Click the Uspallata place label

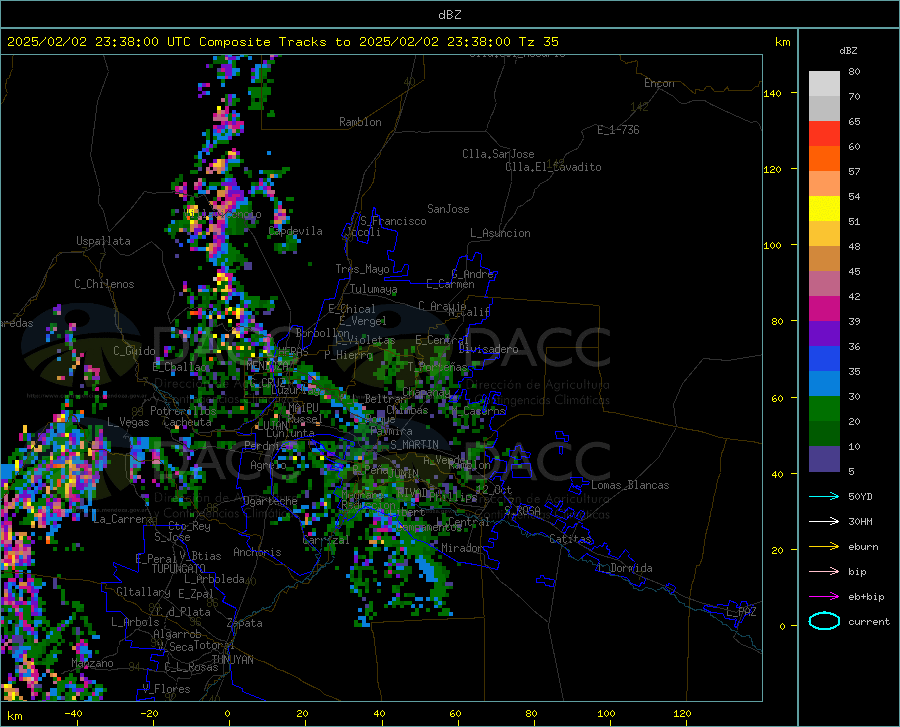[103, 242]
